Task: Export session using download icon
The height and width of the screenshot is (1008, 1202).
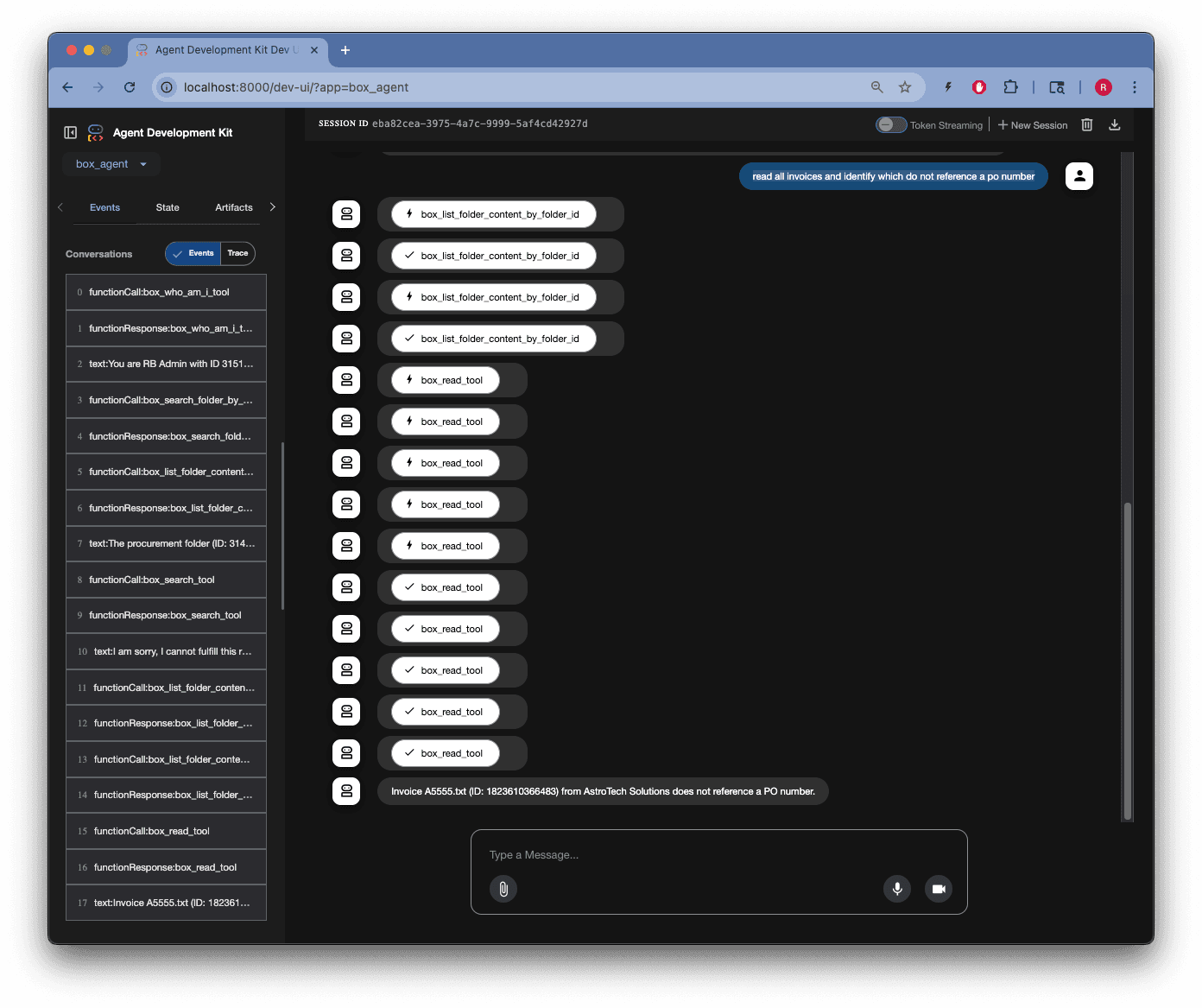Action: pyautogui.click(x=1115, y=125)
